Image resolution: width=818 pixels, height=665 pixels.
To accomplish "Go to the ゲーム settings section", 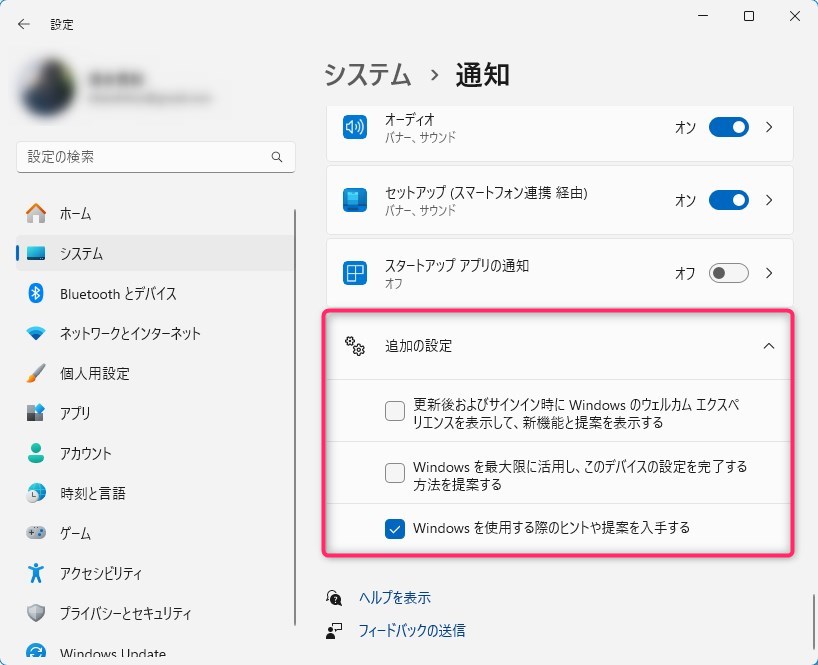I will [75, 534].
